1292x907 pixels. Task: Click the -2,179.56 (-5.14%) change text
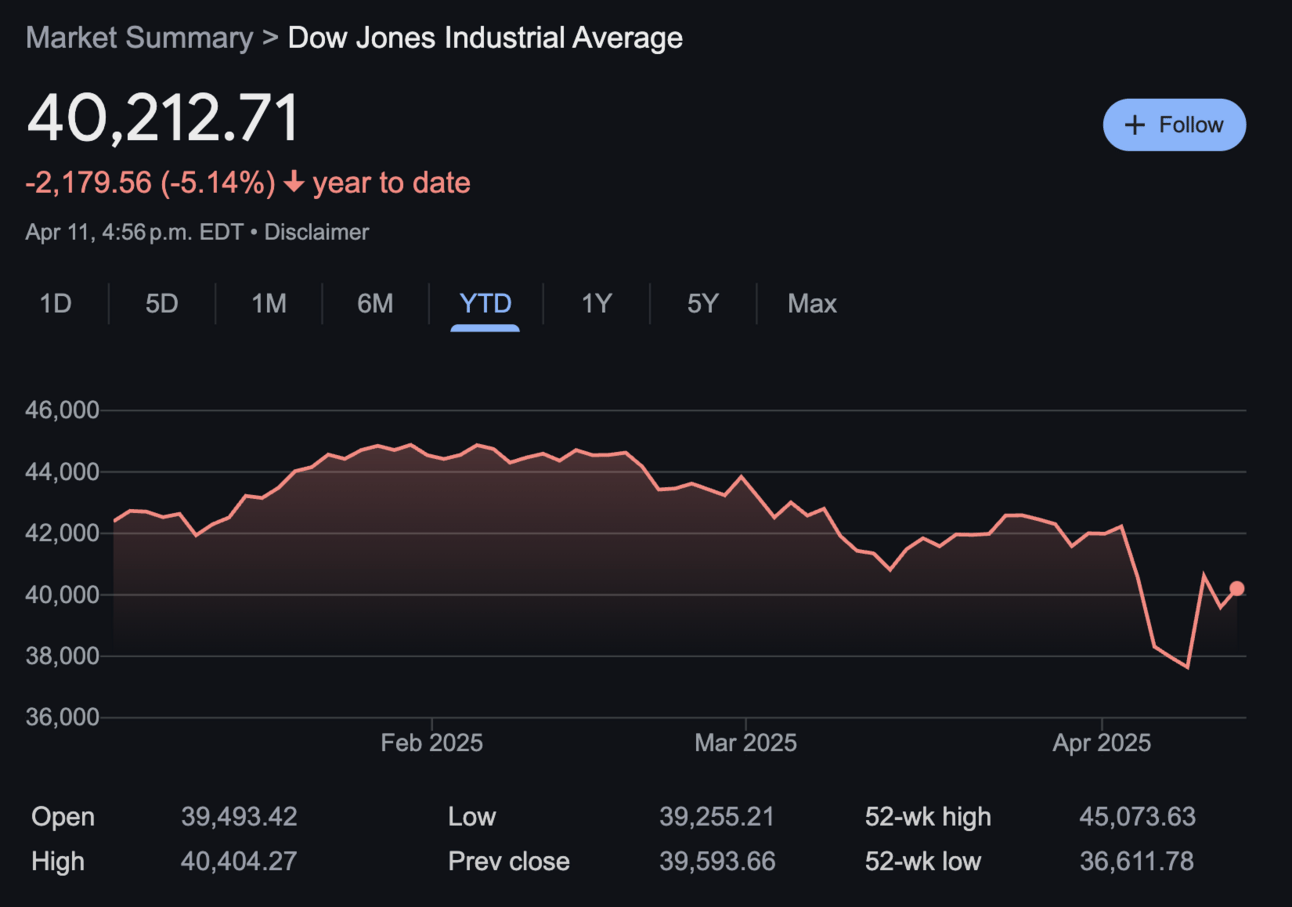(x=150, y=183)
